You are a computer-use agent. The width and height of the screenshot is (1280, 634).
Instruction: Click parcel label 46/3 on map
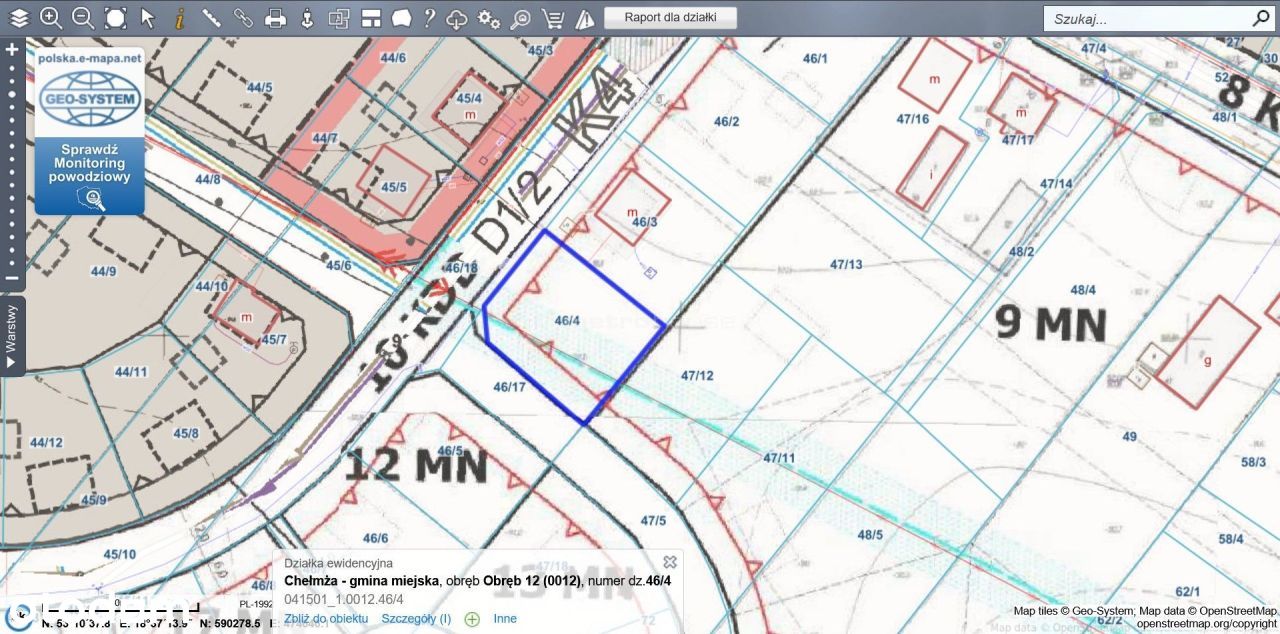[x=645, y=221]
